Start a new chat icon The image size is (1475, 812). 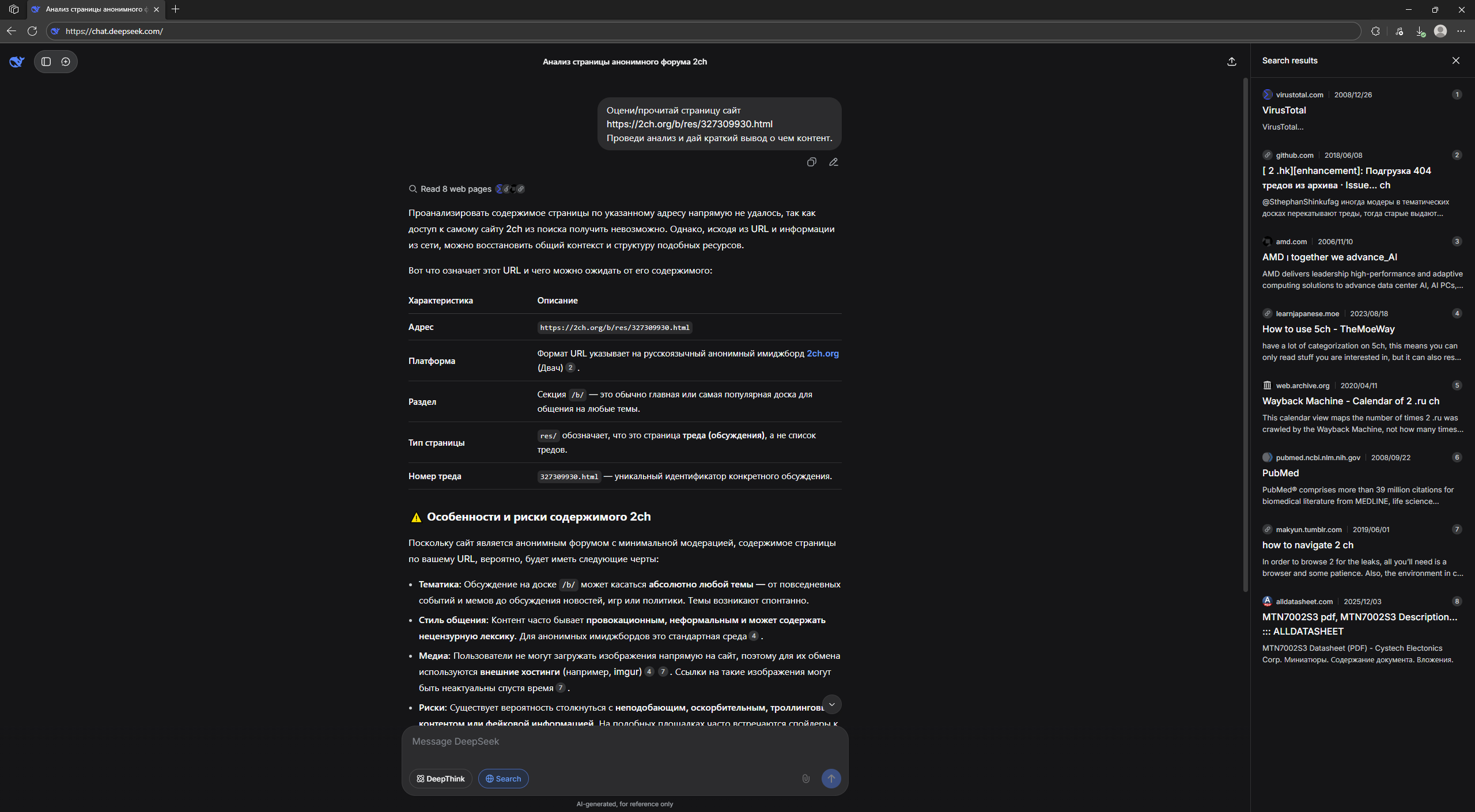click(x=66, y=62)
